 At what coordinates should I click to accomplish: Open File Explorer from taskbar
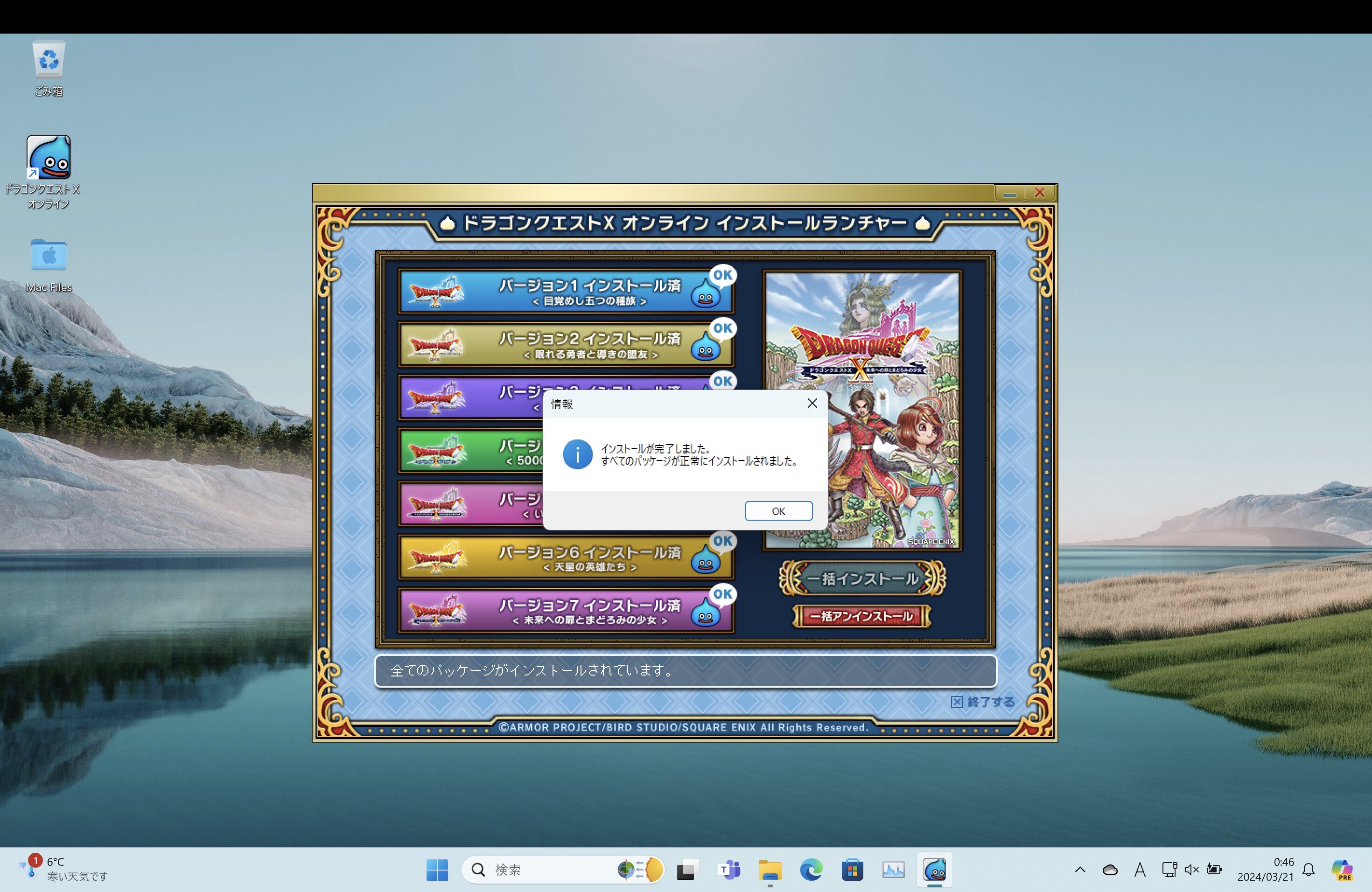770,870
